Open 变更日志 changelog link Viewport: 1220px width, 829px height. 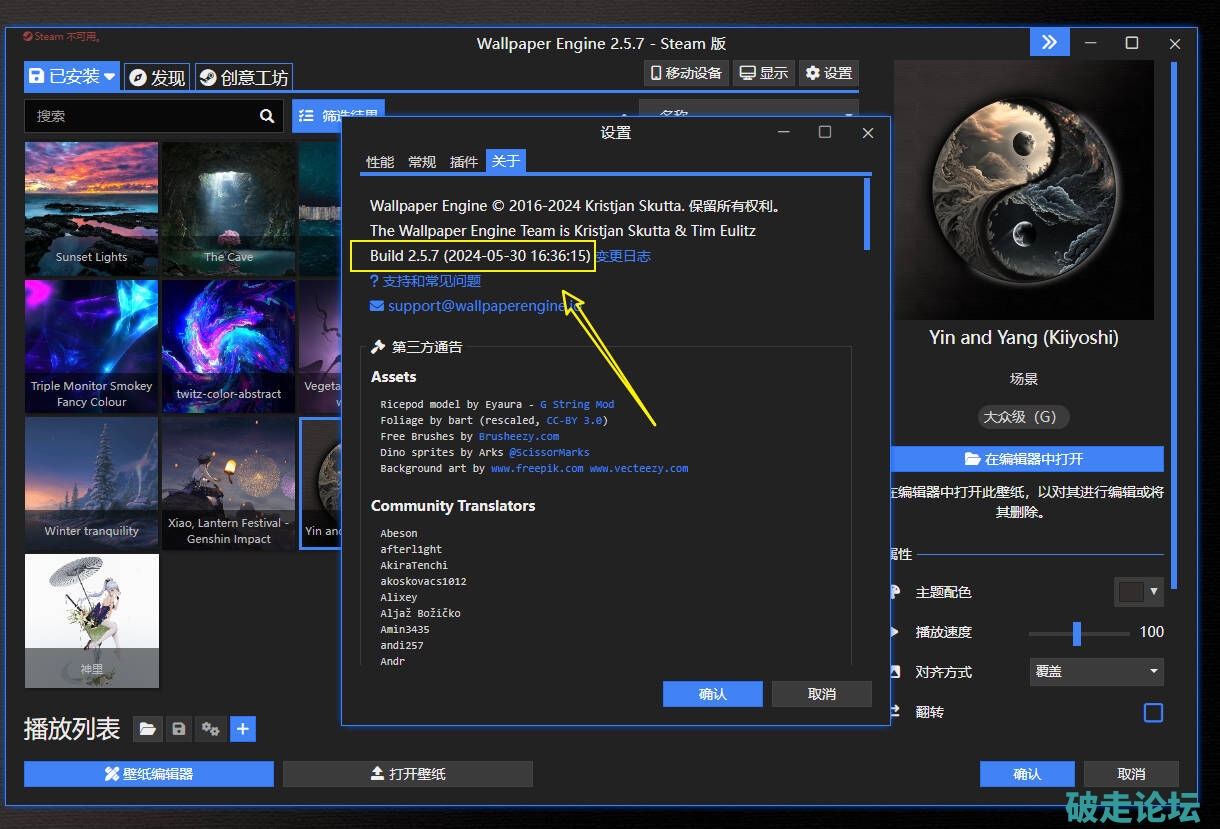click(x=623, y=256)
